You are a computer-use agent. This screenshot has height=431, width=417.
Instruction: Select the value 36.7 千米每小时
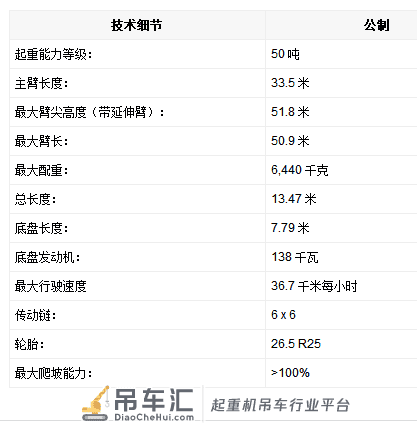tap(314, 286)
